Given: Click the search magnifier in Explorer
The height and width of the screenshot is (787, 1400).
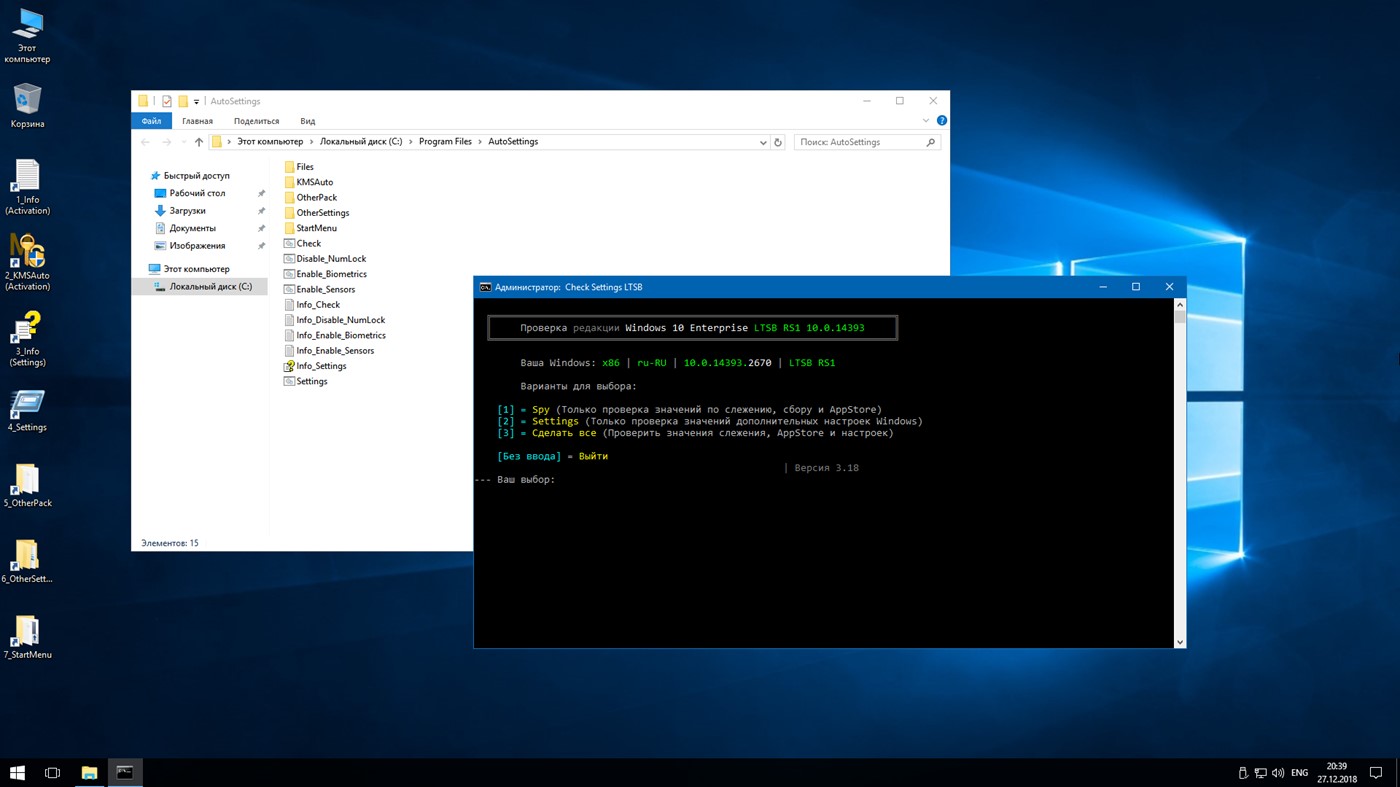Looking at the screenshot, I should tap(930, 142).
